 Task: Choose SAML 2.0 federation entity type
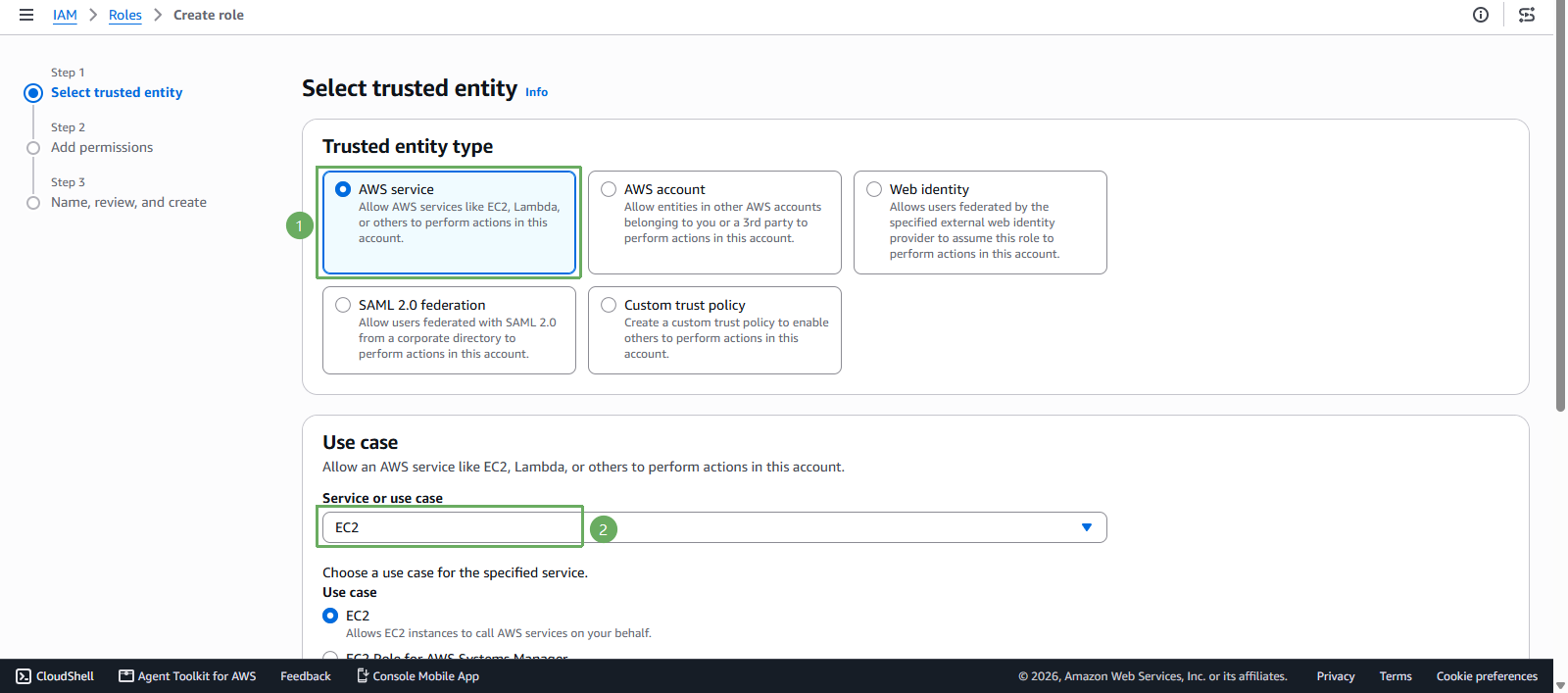(x=343, y=305)
